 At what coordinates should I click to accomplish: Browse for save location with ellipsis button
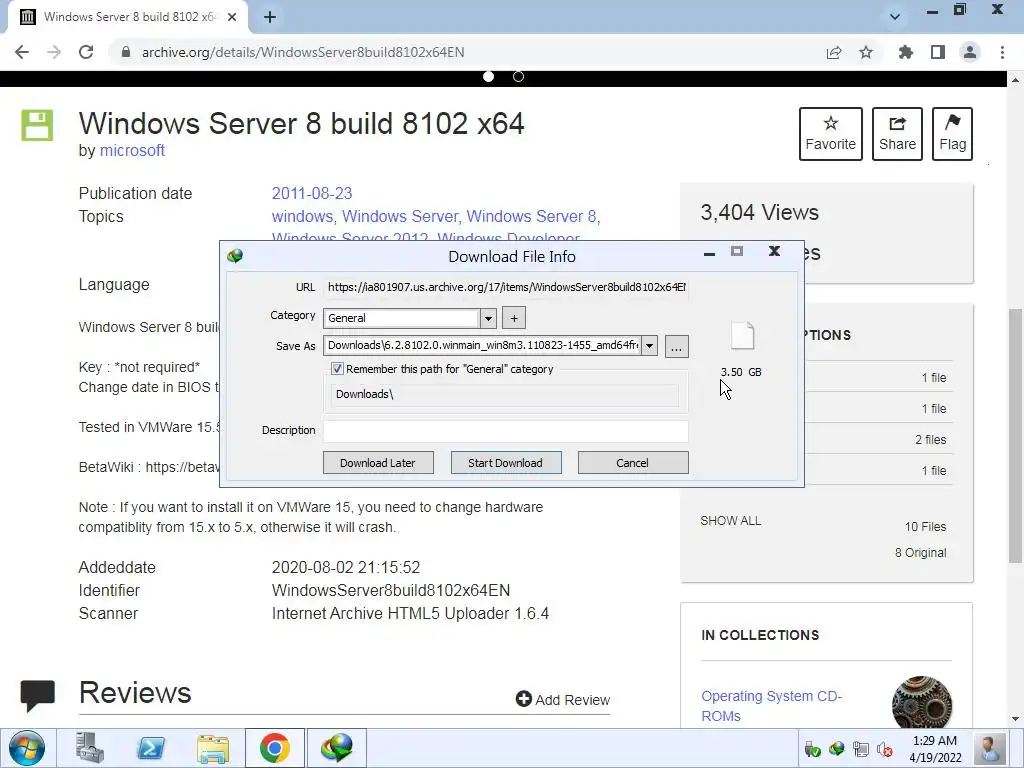677,347
